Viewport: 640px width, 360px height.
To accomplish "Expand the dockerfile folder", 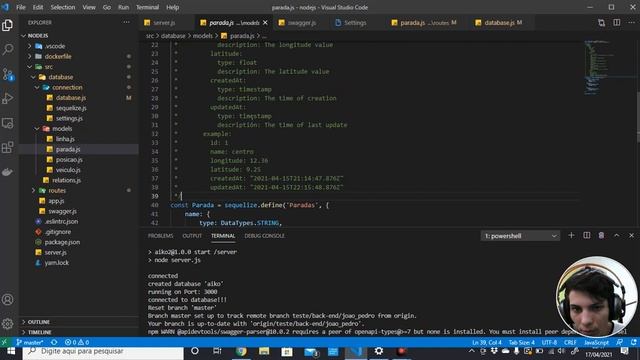I will (58, 56).
